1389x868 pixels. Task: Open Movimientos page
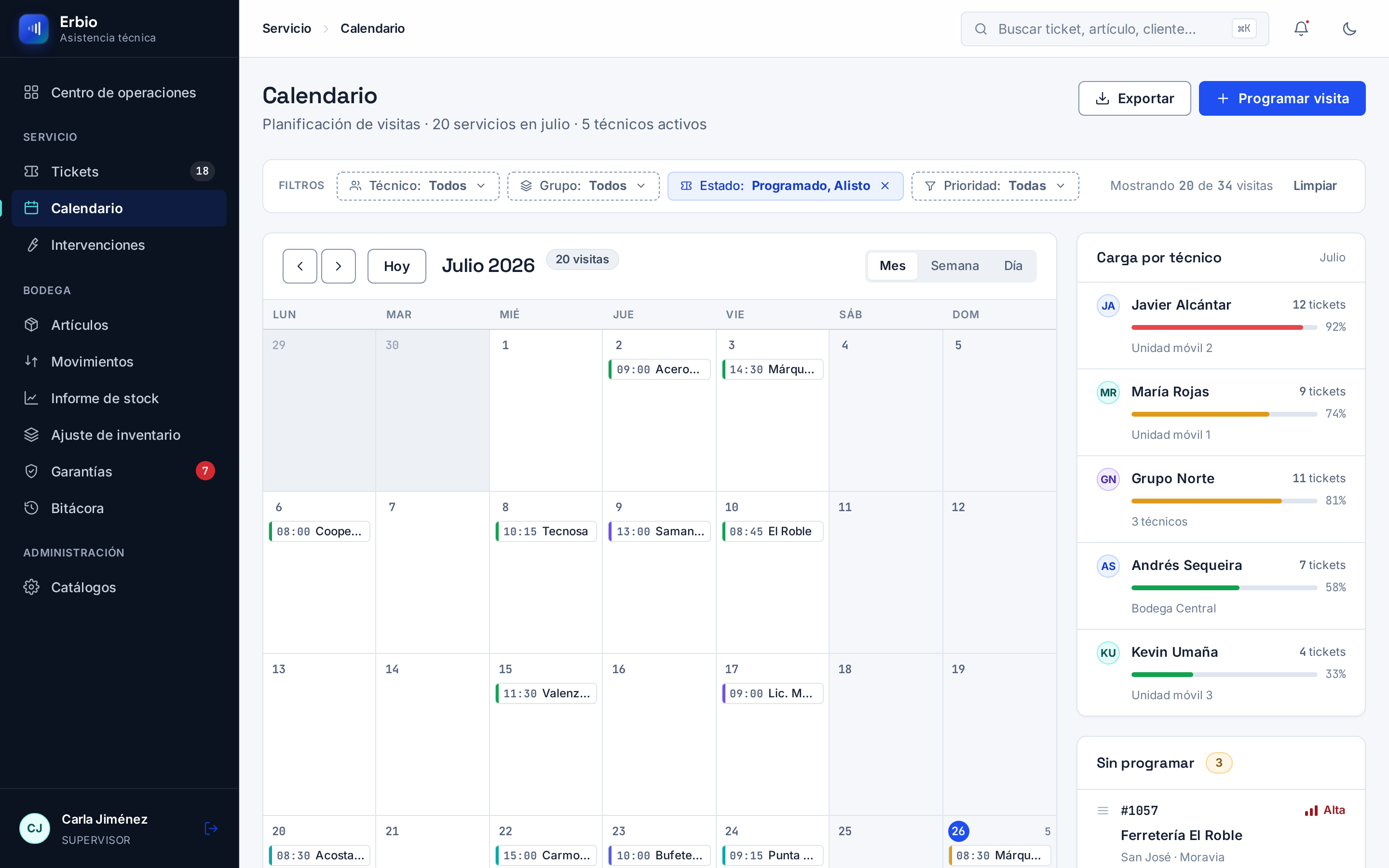[x=119, y=362]
